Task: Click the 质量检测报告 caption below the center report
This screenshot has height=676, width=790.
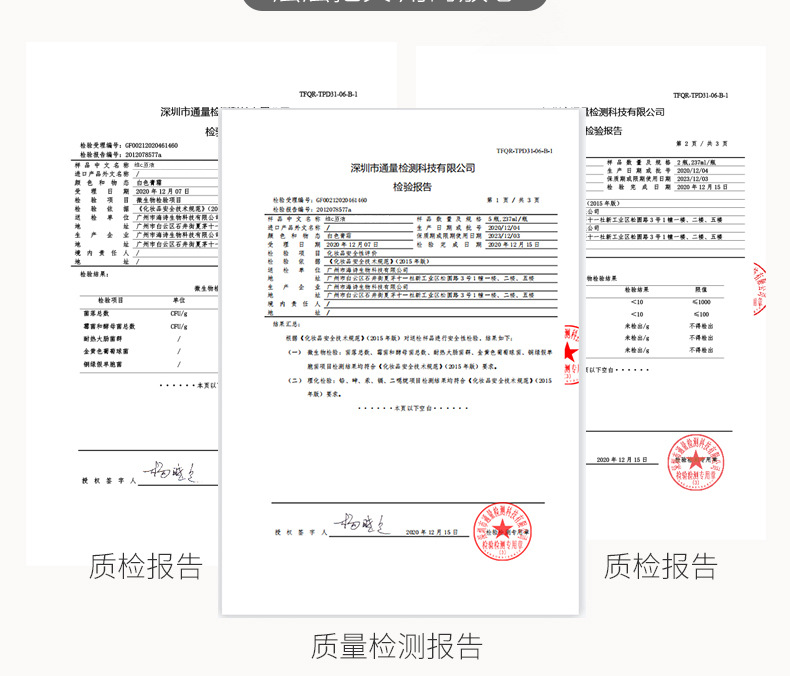Action: [x=396, y=645]
